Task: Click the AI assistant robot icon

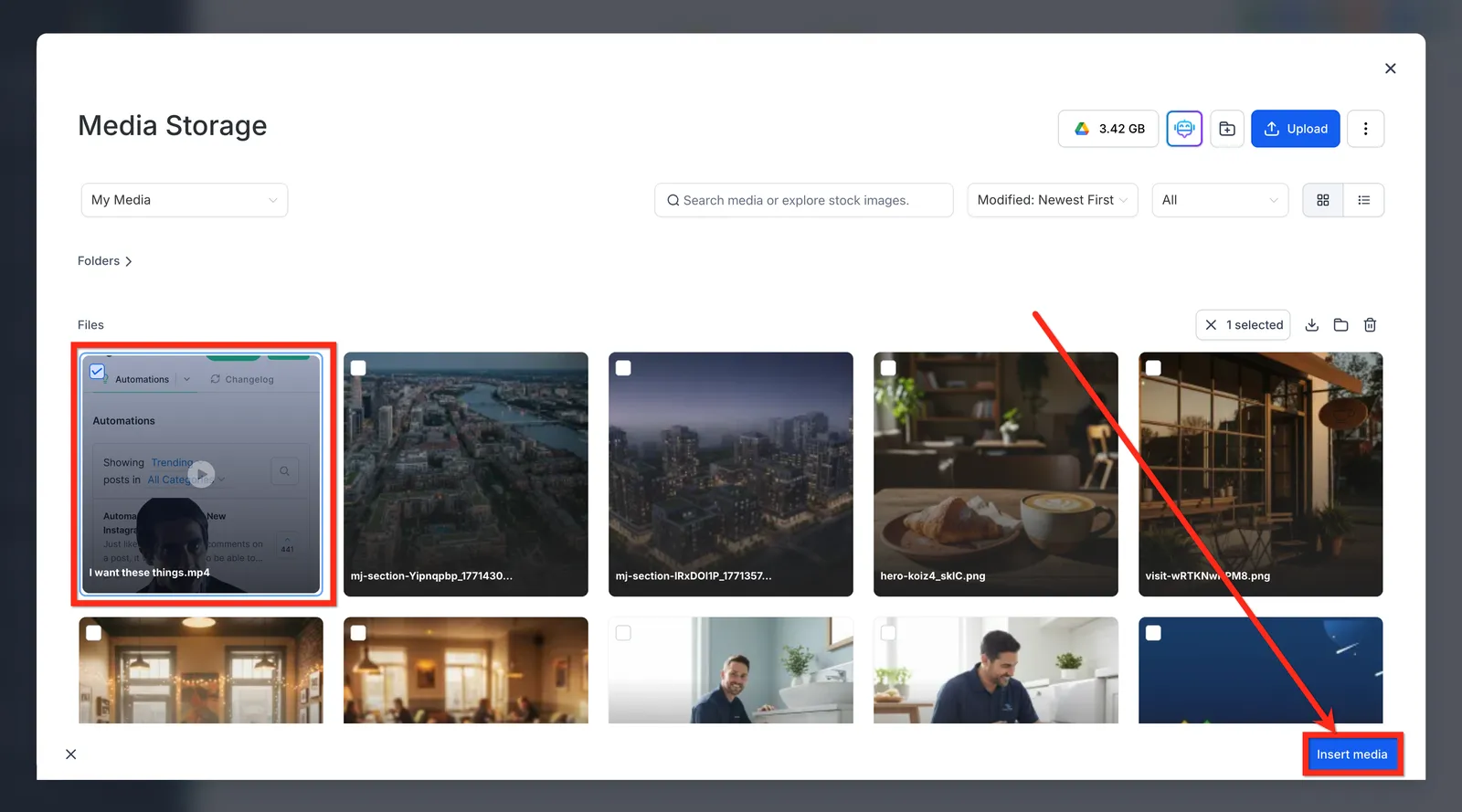Action: pyautogui.click(x=1184, y=129)
